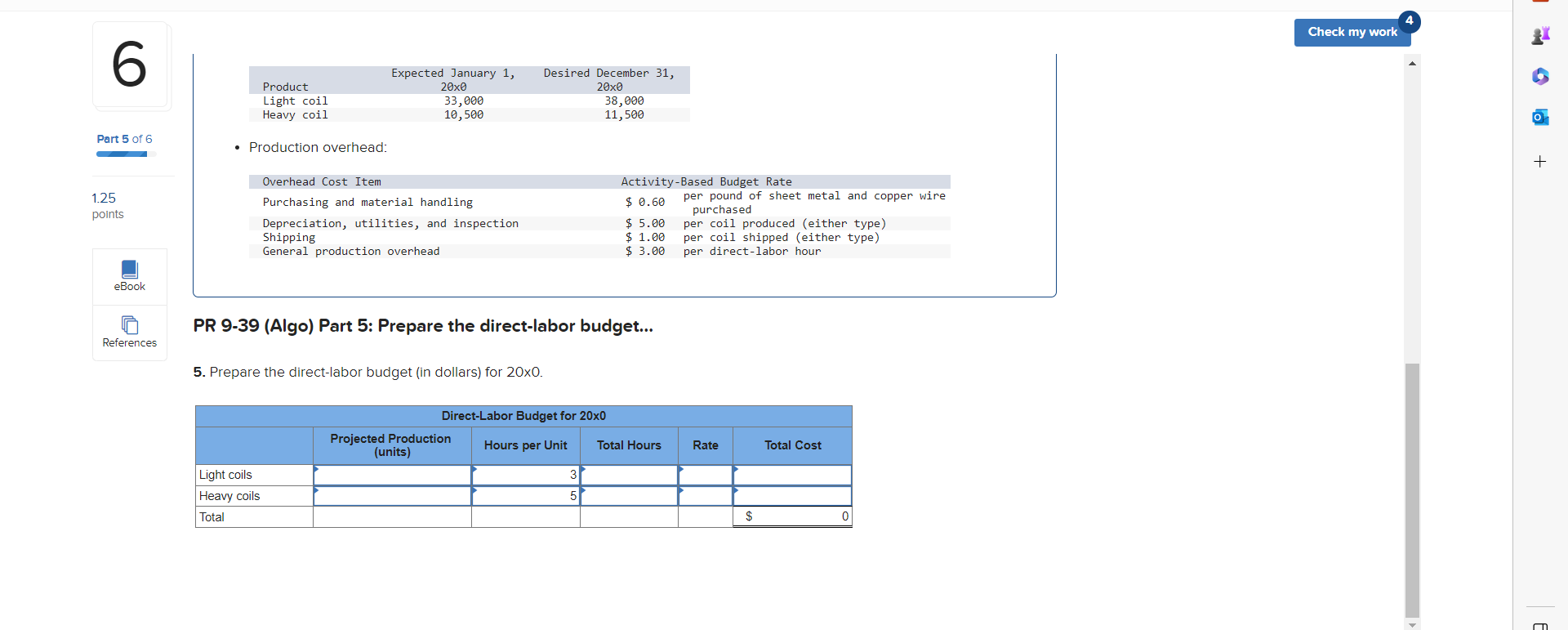1568x630 pixels.
Task: Click Light coils total cost field
Action: click(792, 475)
